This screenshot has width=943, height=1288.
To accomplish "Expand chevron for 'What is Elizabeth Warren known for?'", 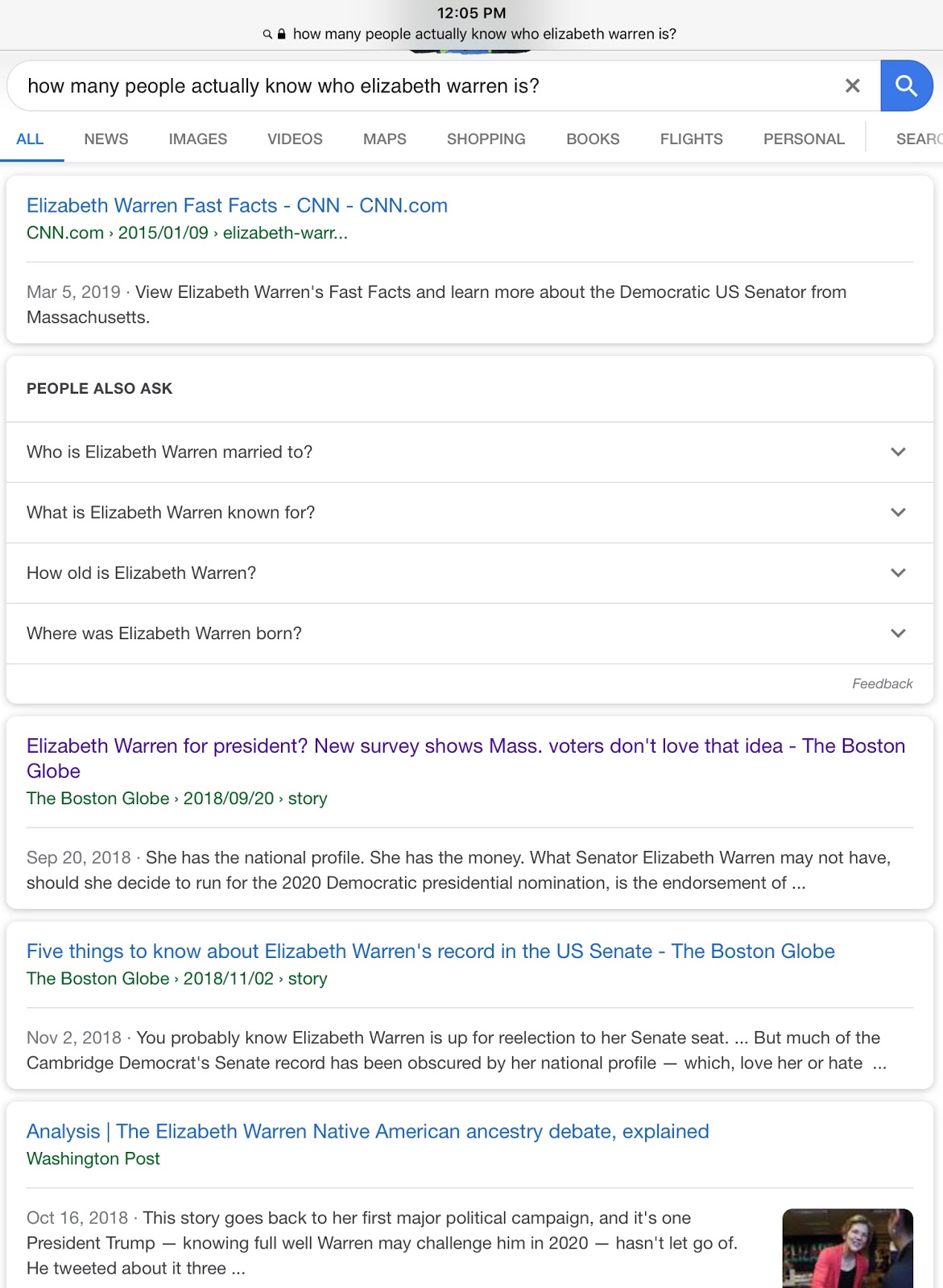I will 899,512.
